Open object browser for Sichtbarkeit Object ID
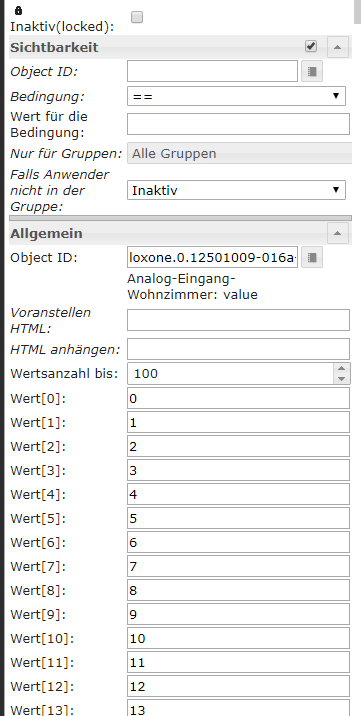This screenshot has height=716, width=361. tap(312, 72)
